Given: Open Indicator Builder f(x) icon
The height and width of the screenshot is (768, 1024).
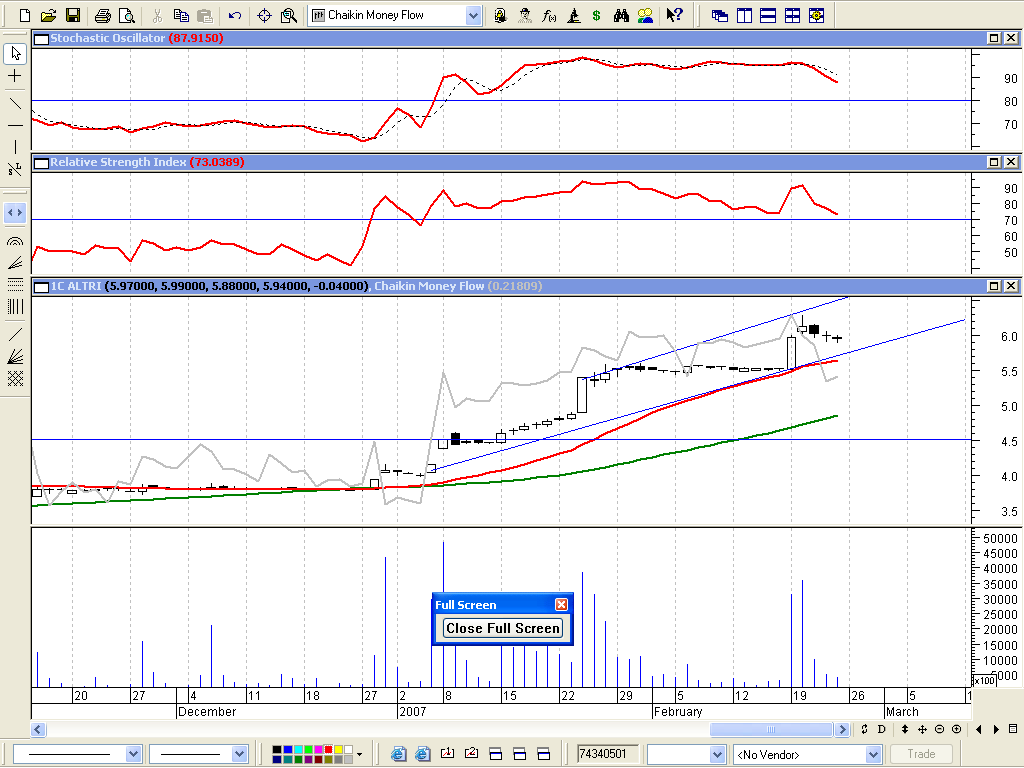Looking at the screenshot, I should point(549,15).
